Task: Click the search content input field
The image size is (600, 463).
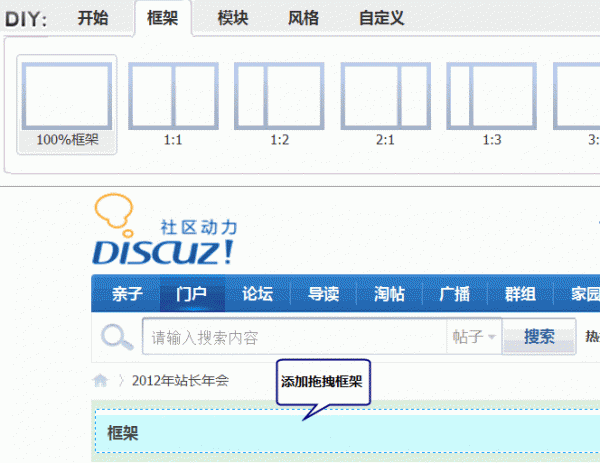Action: pyautogui.click(x=295, y=337)
